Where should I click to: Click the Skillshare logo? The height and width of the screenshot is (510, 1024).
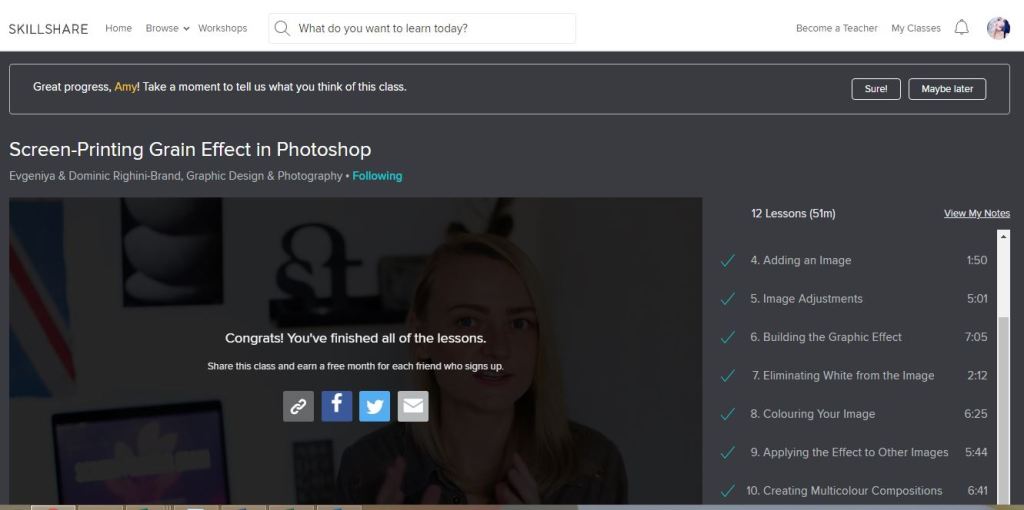point(48,29)
